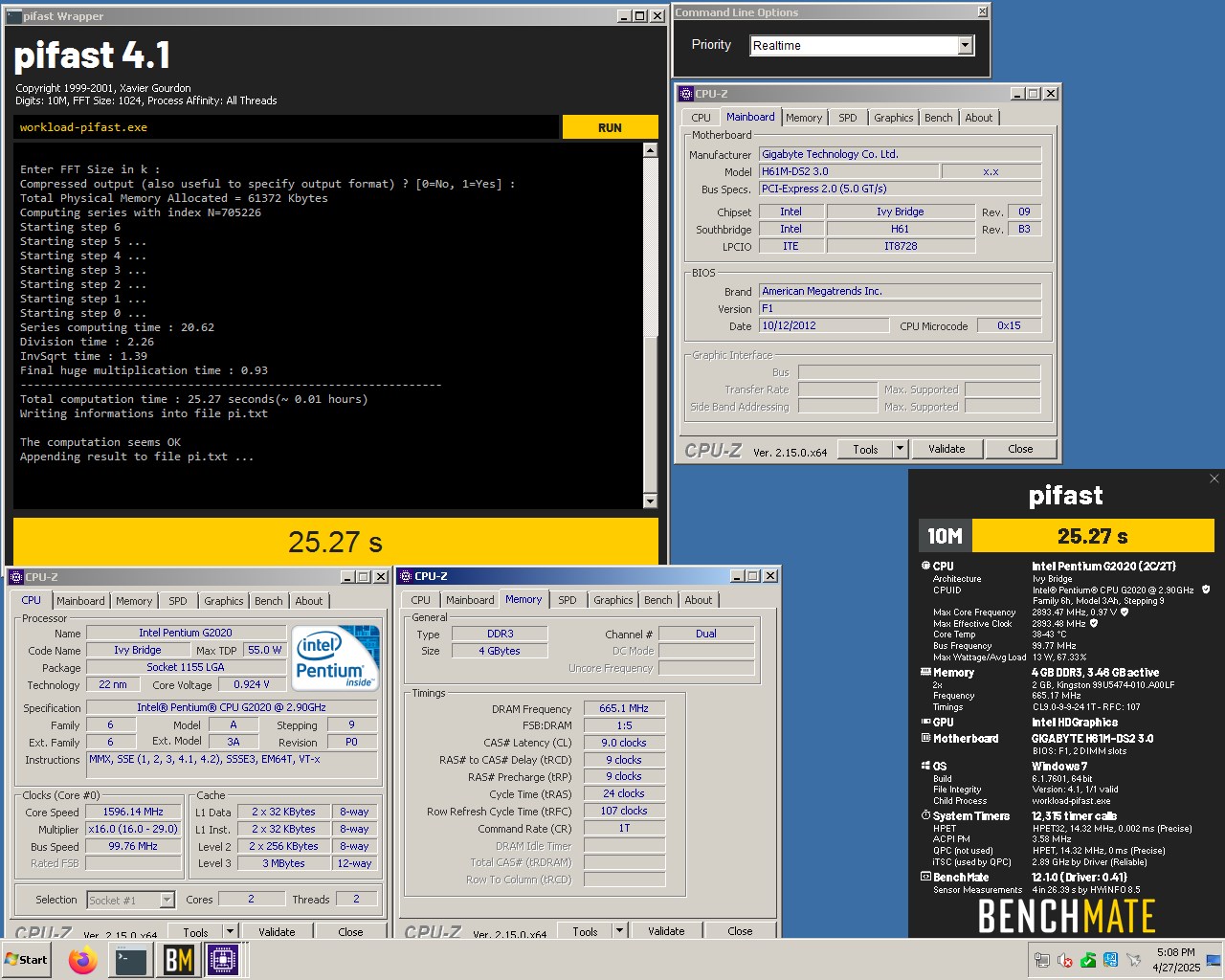The height and width of the screenshot is (980, 1225).
Task: Expand the Selection Socket #1 dropdown
Action: [x=167, y=900]
